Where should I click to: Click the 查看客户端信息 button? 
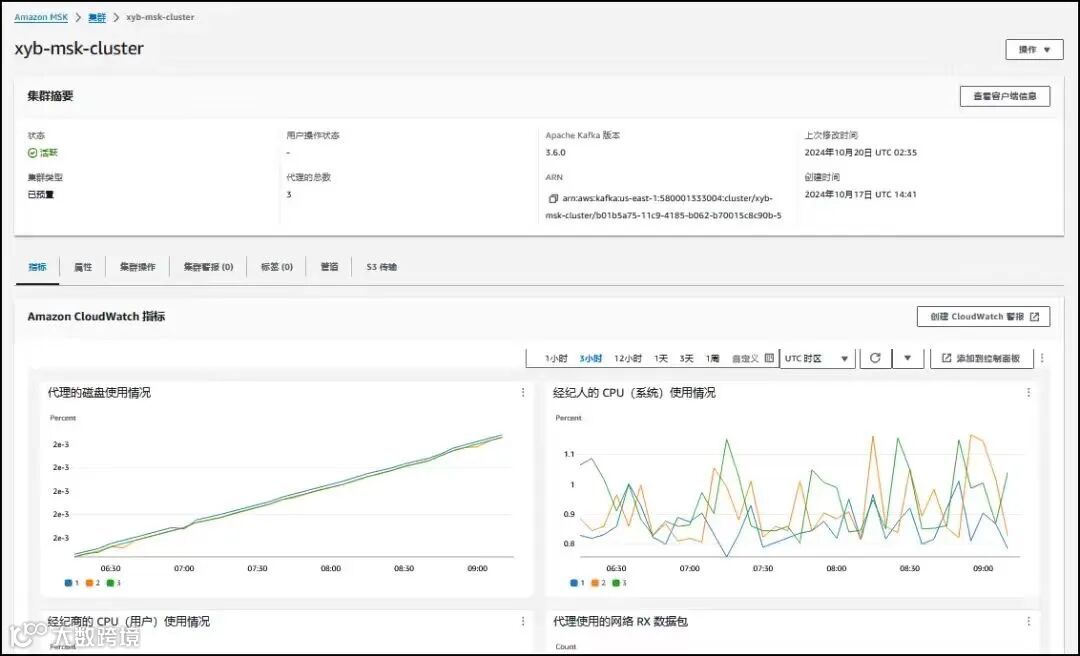[x=1004, y=96]
